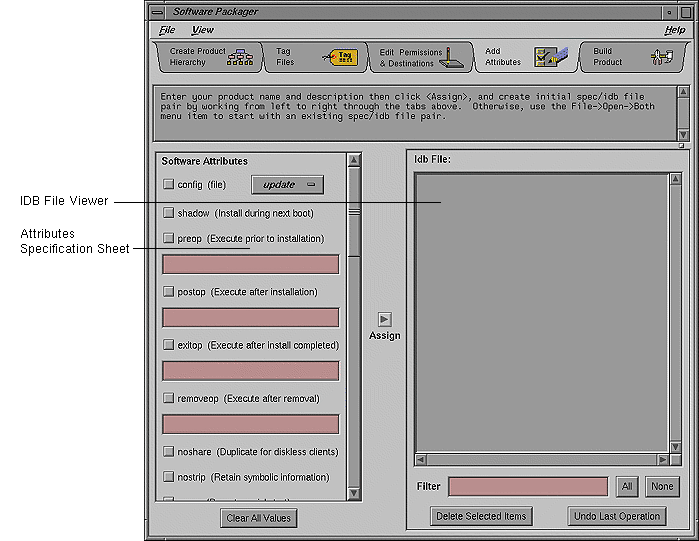Go to the Build Product tab
699x541 pixels.
coord(632,57)
